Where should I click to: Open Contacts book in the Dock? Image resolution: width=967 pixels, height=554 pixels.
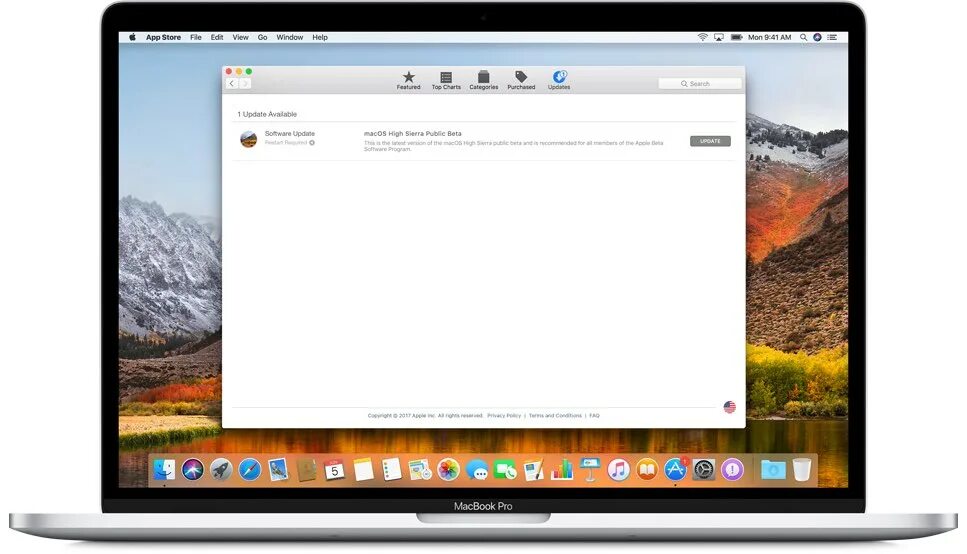[x=307, y=469]
